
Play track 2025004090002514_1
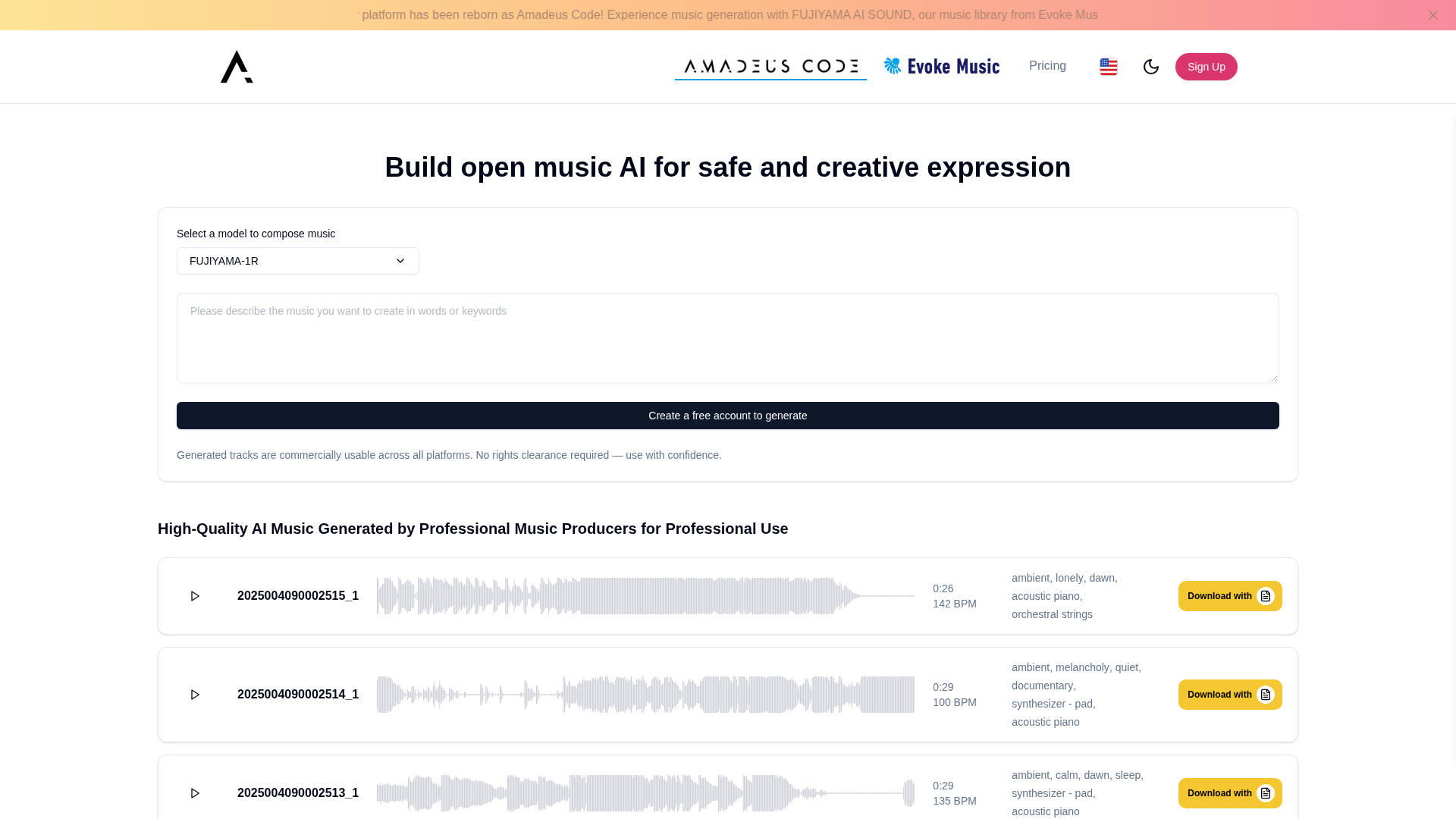click(195, 695)
